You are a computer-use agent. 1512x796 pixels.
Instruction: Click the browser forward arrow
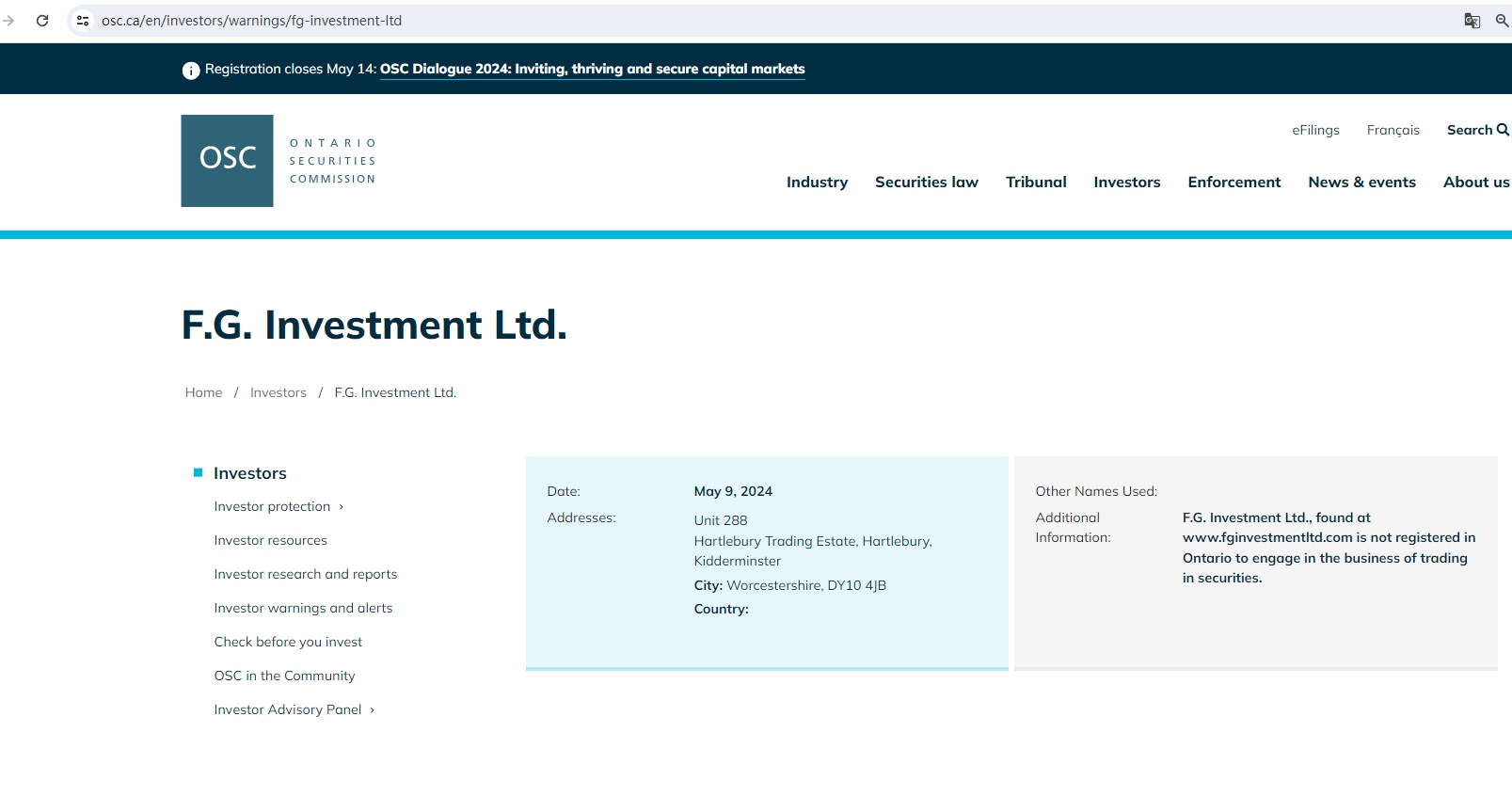pyautogui.click(x=8, y=21)
